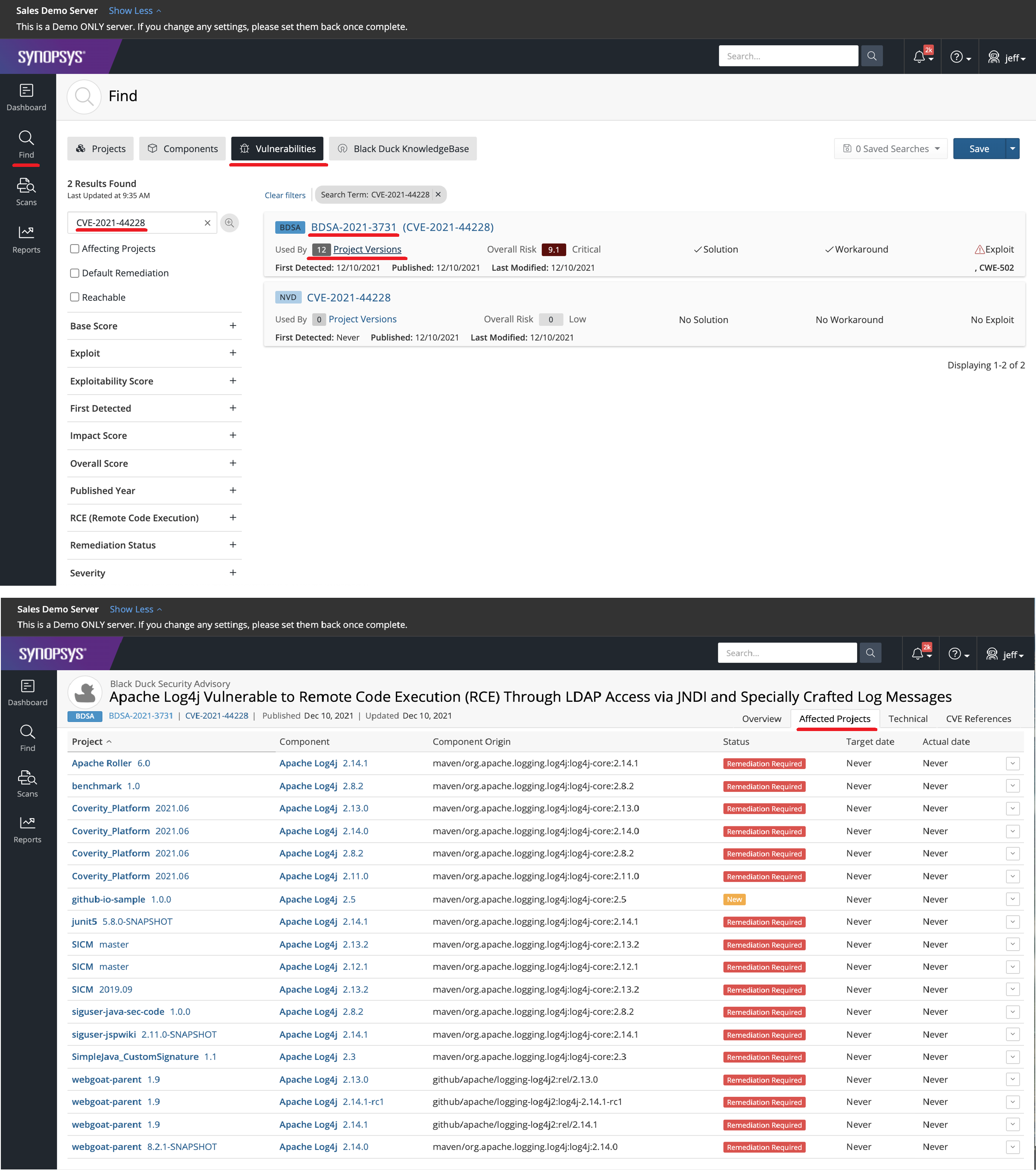This screenshot has width=1036, height=1171.
Task: Open Reports from the left sidebar
Action: pos(26,239)
